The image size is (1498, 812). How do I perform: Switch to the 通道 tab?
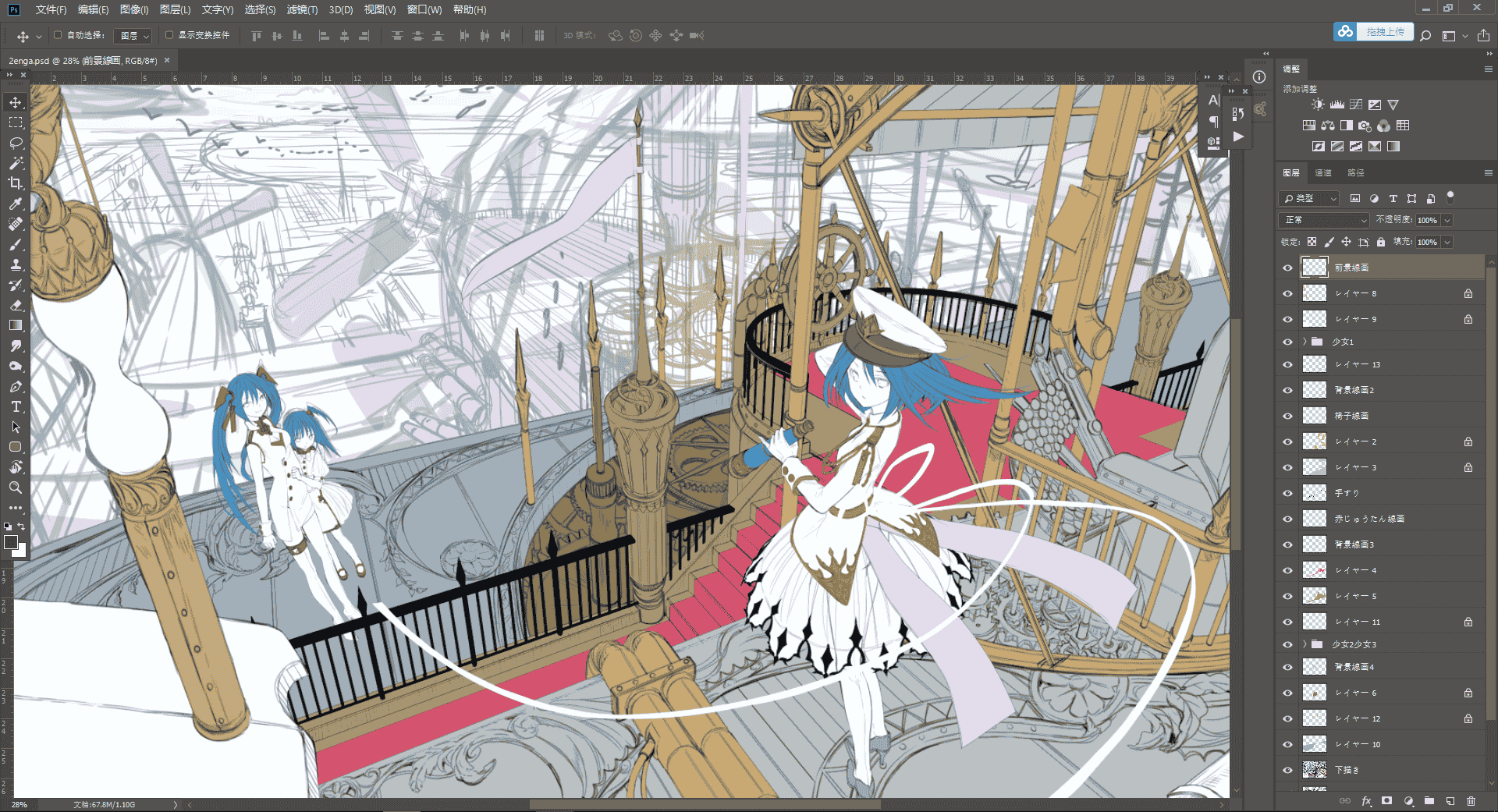pos(1323,172)
